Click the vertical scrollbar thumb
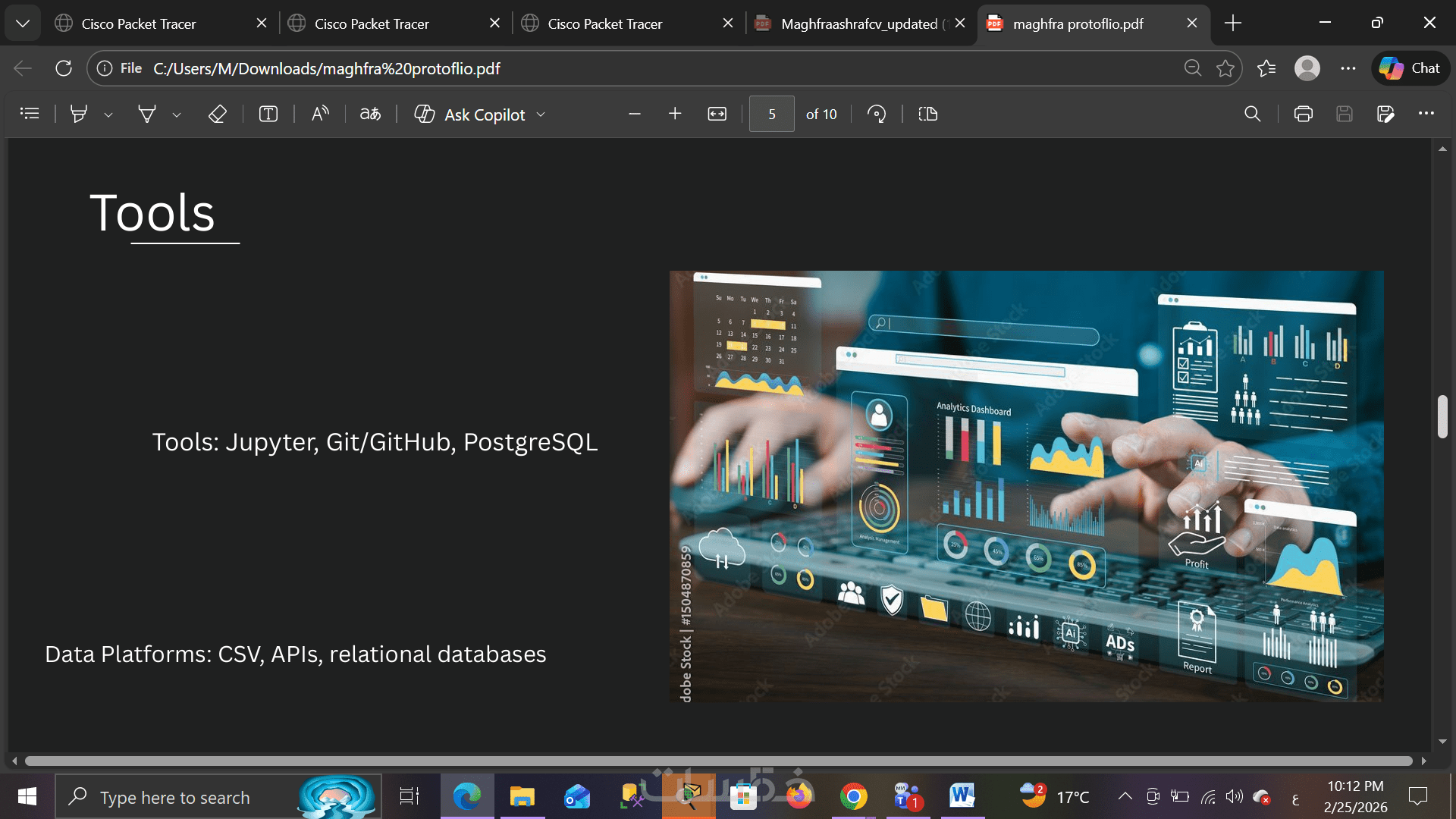The width and height of the screenshot is (1456, 819). point(1442,416)
